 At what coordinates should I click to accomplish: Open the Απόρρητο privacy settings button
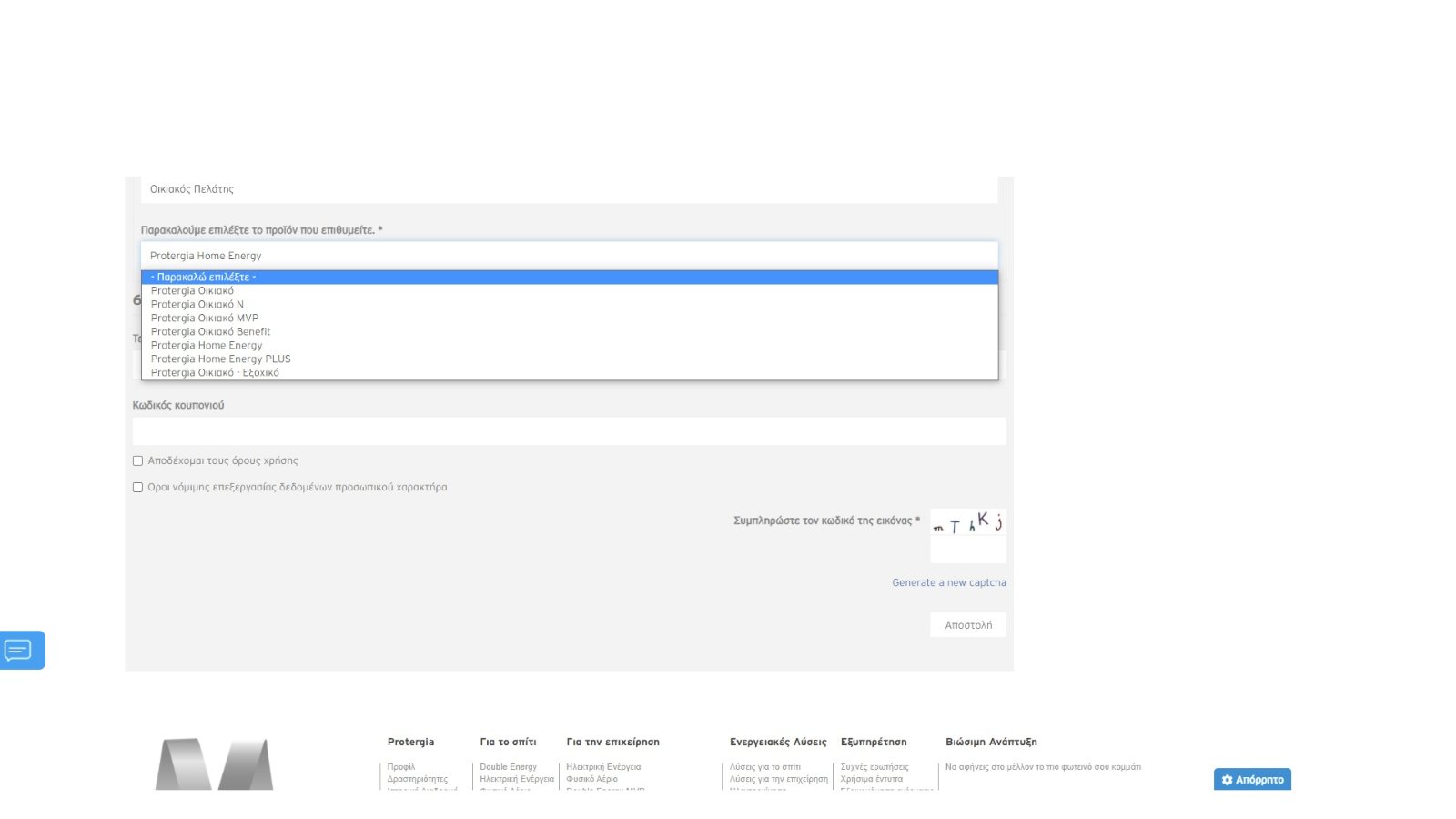[x=1252, y=779]
